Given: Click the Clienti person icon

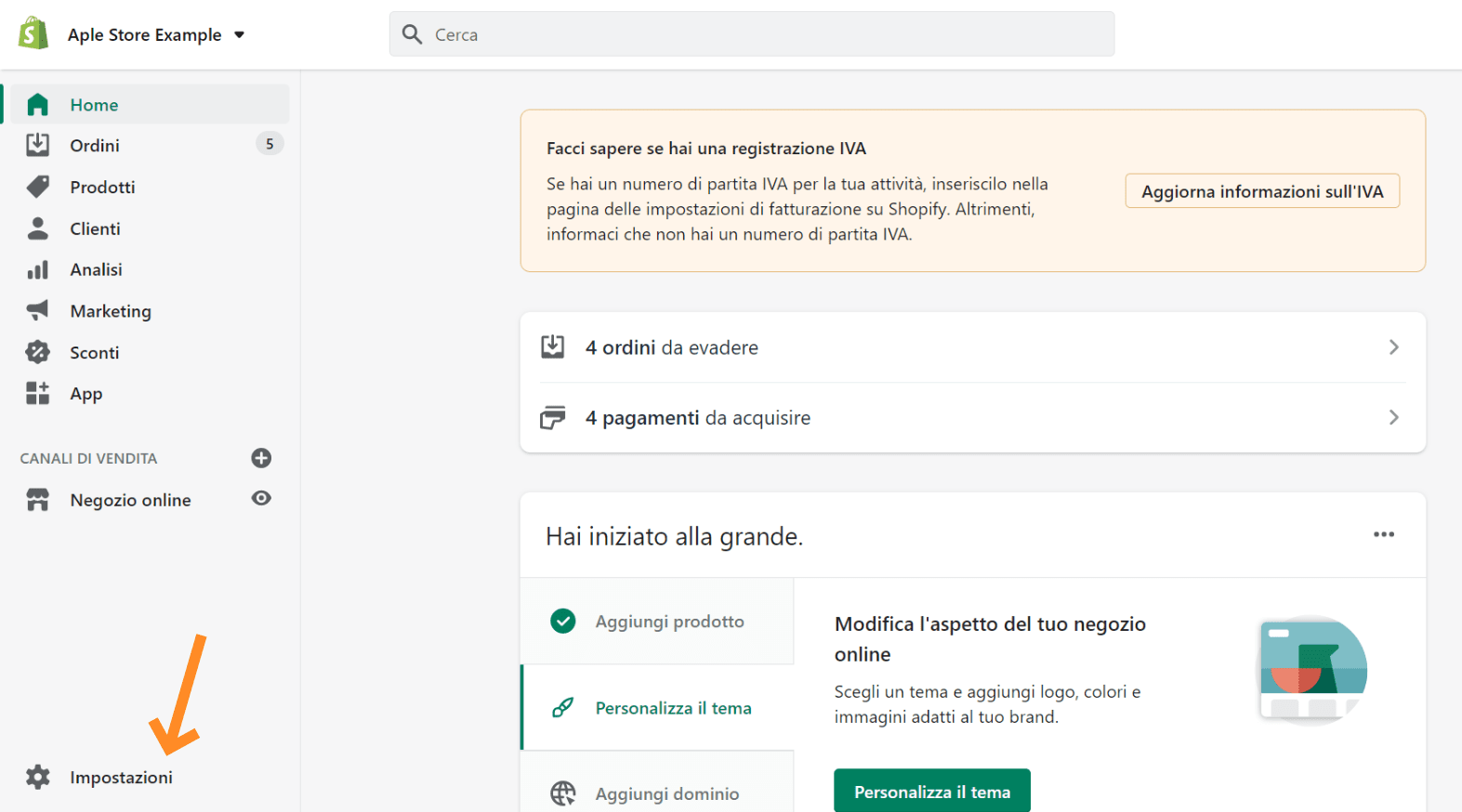Looking at the screenshot, I should pos(37,229).
